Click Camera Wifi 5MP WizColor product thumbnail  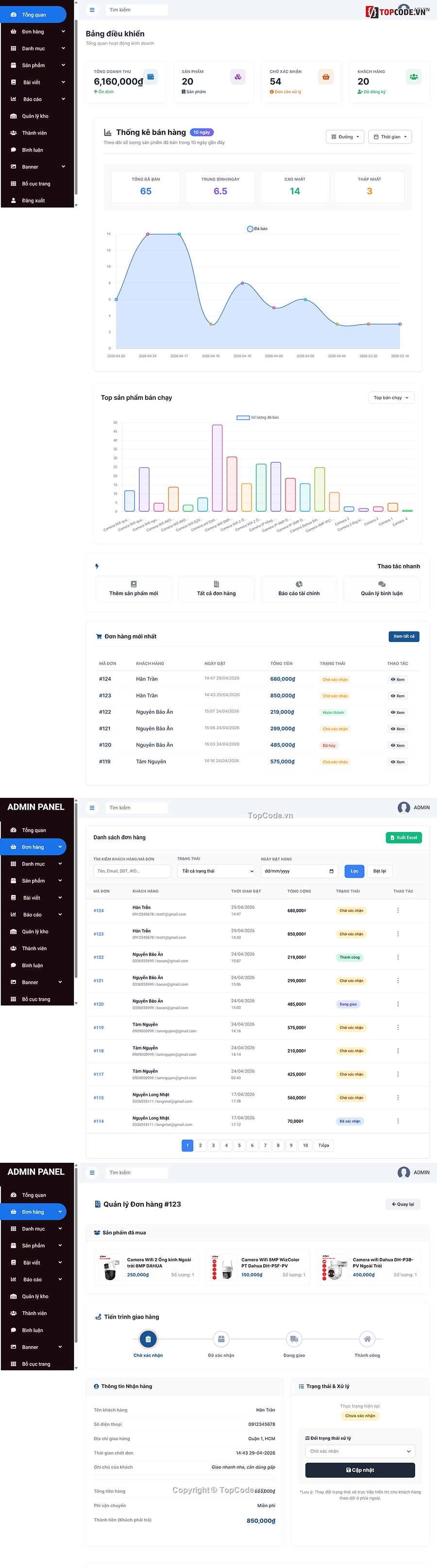point(222,1267)
